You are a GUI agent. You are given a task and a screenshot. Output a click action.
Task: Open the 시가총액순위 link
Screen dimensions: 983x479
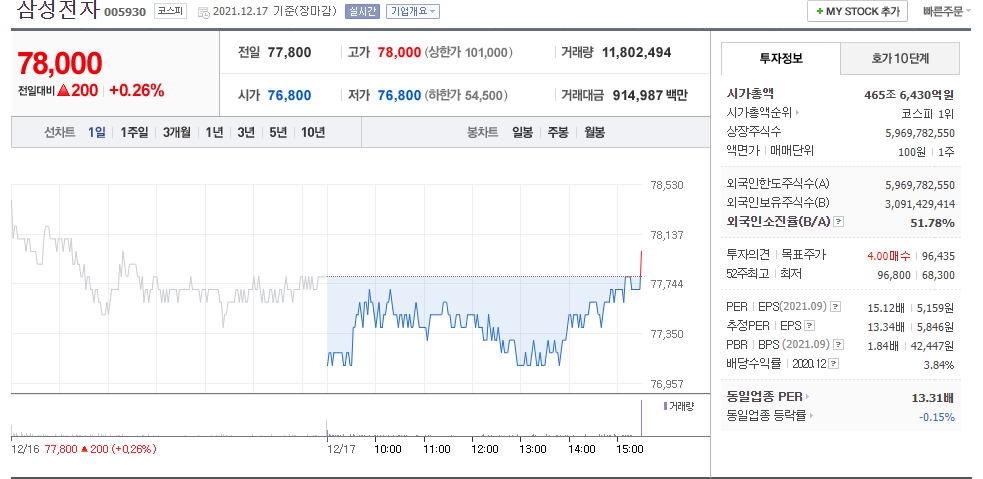pos(759,113)
